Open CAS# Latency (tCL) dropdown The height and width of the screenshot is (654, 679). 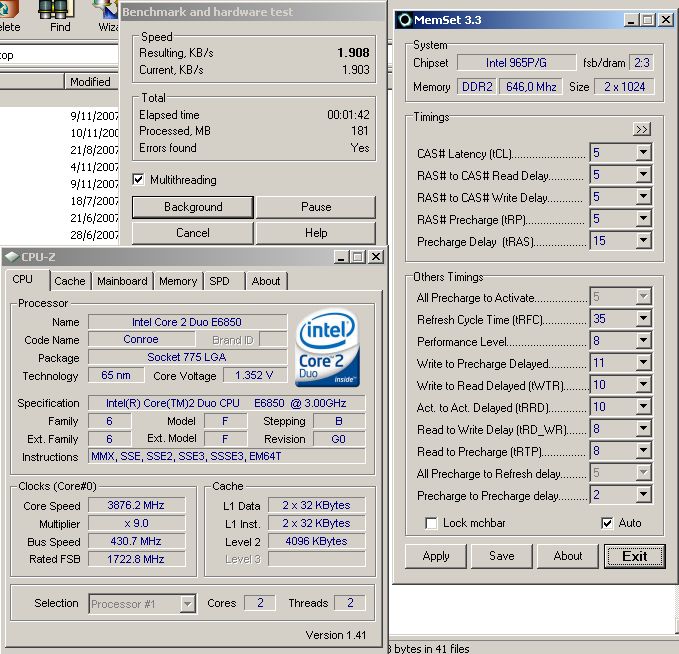coord(643,152)
